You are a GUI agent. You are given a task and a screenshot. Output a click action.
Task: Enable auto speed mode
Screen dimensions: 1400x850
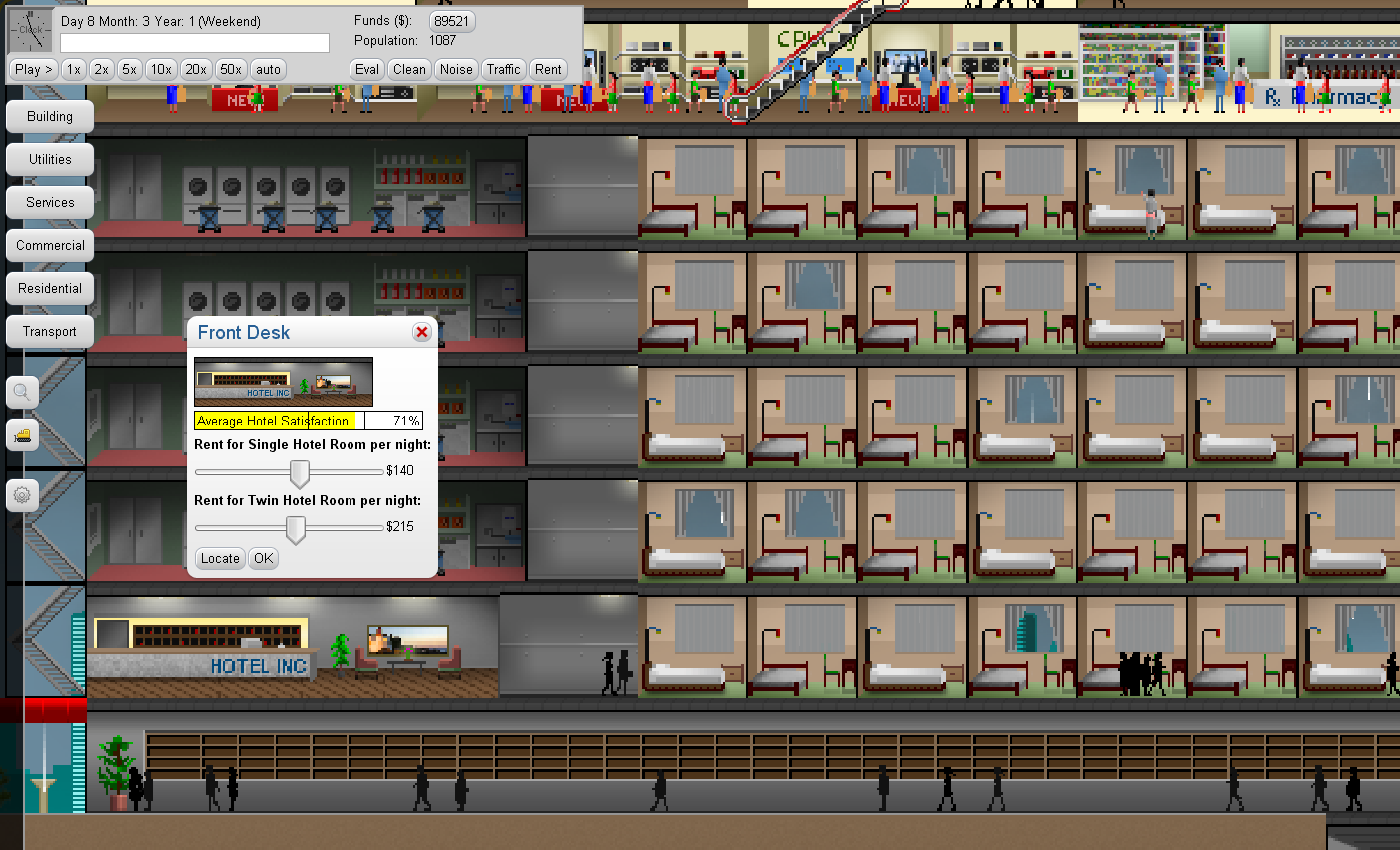pyautogui.click(x=268, y=69)
